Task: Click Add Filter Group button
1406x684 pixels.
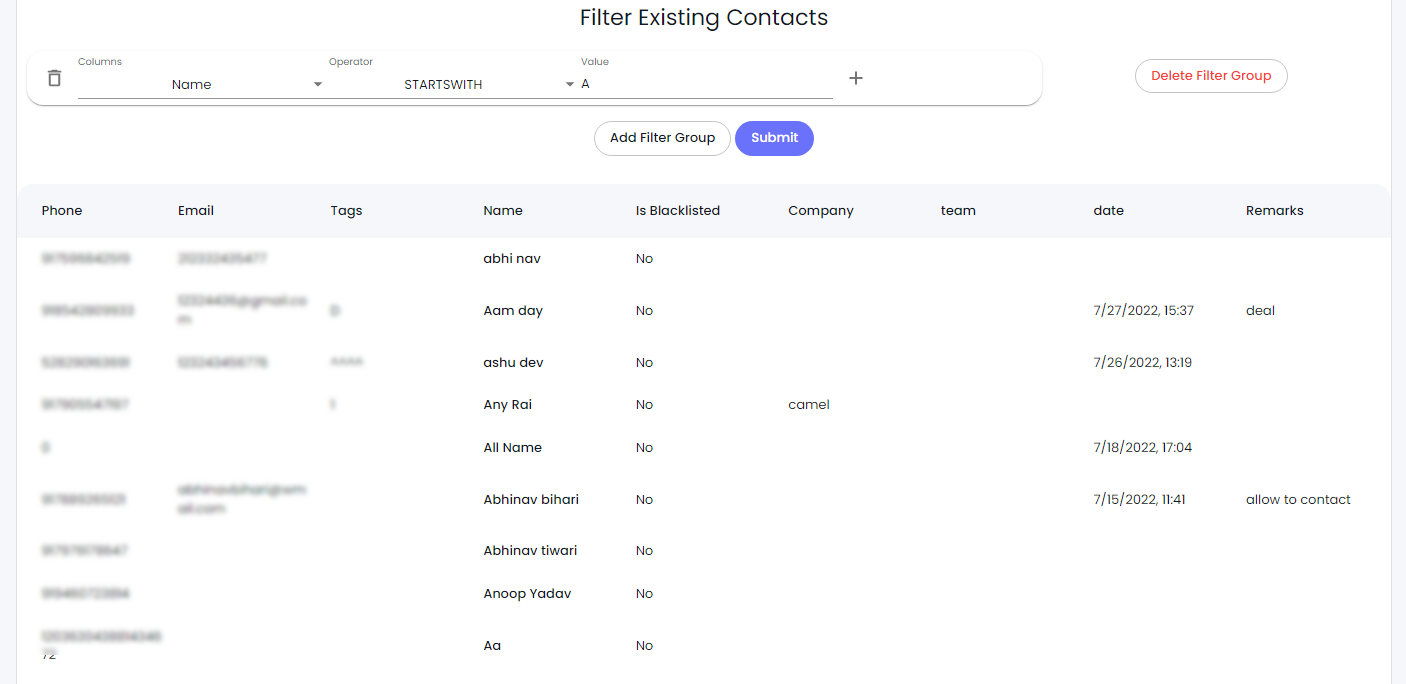Action: click(x=662, y=138)
